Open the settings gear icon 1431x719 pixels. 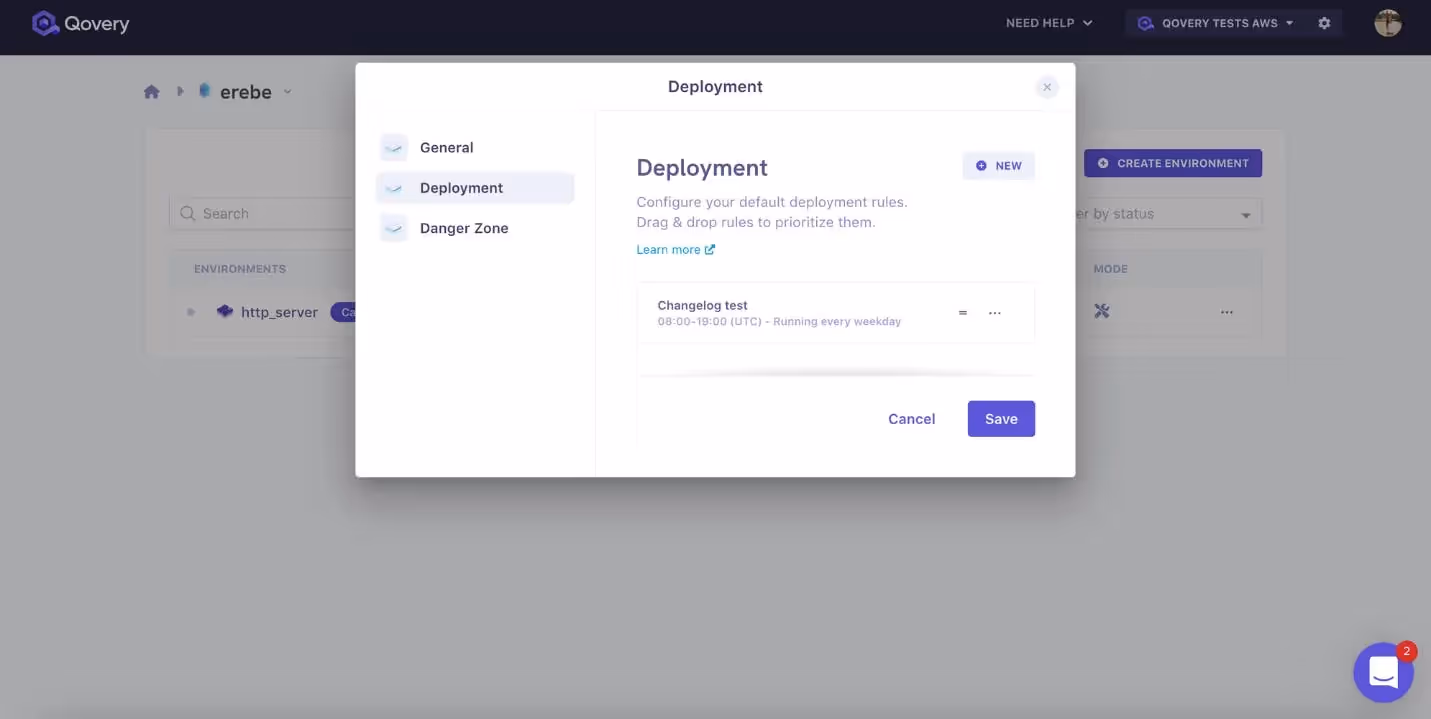tap(1324, 23)
